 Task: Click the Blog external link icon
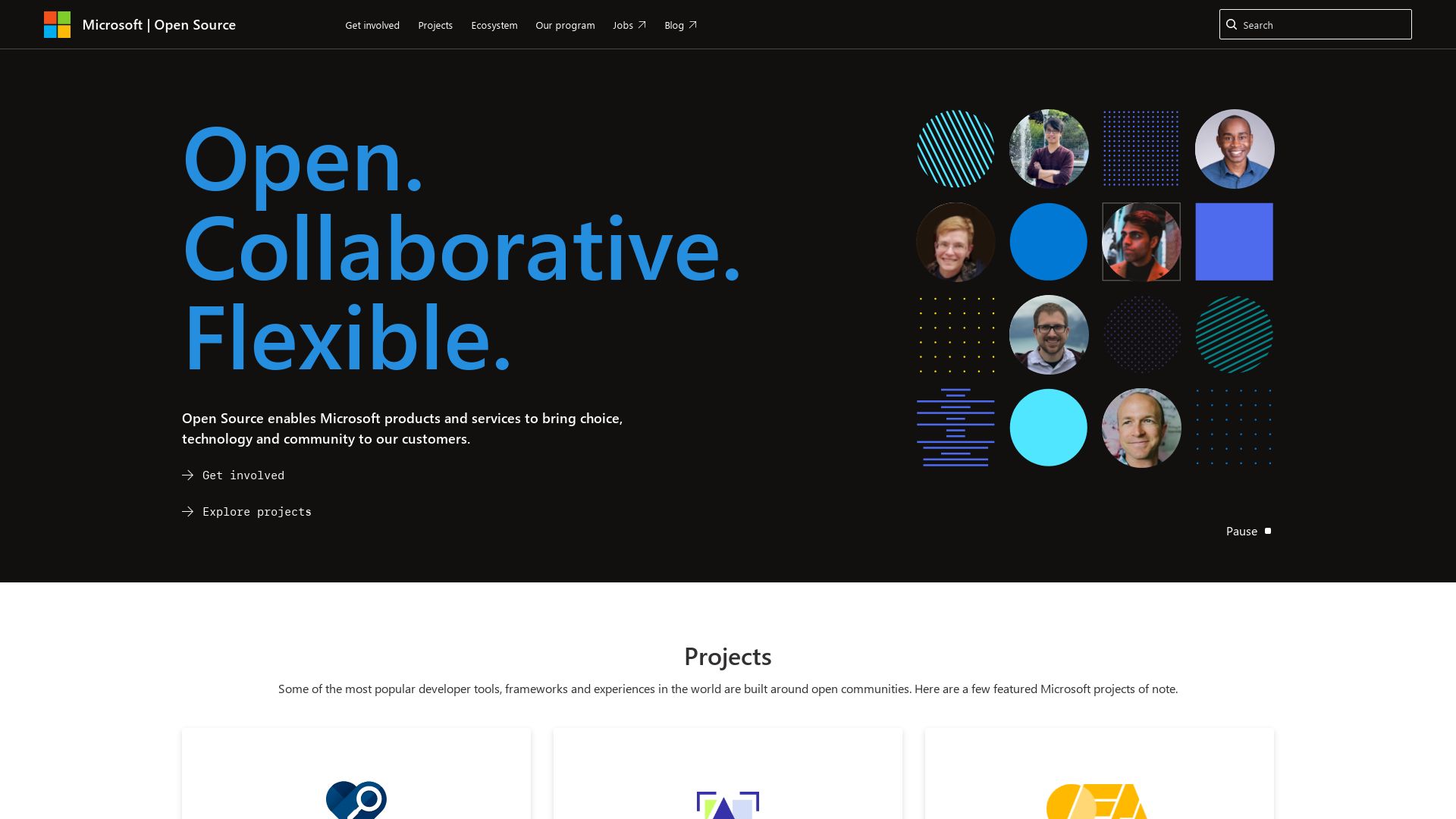tap(693, 24)
